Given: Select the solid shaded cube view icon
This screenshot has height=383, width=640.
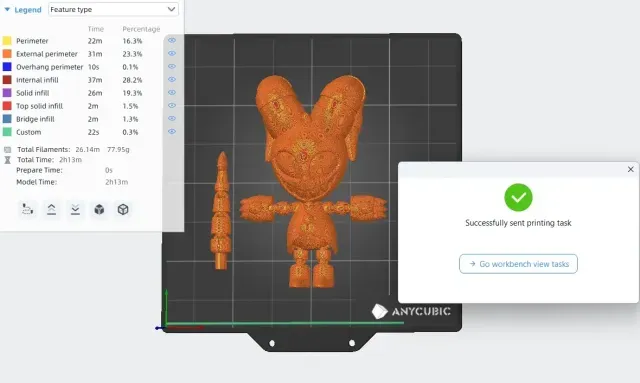Looking at the screenshot, I should tap(99, 209).
